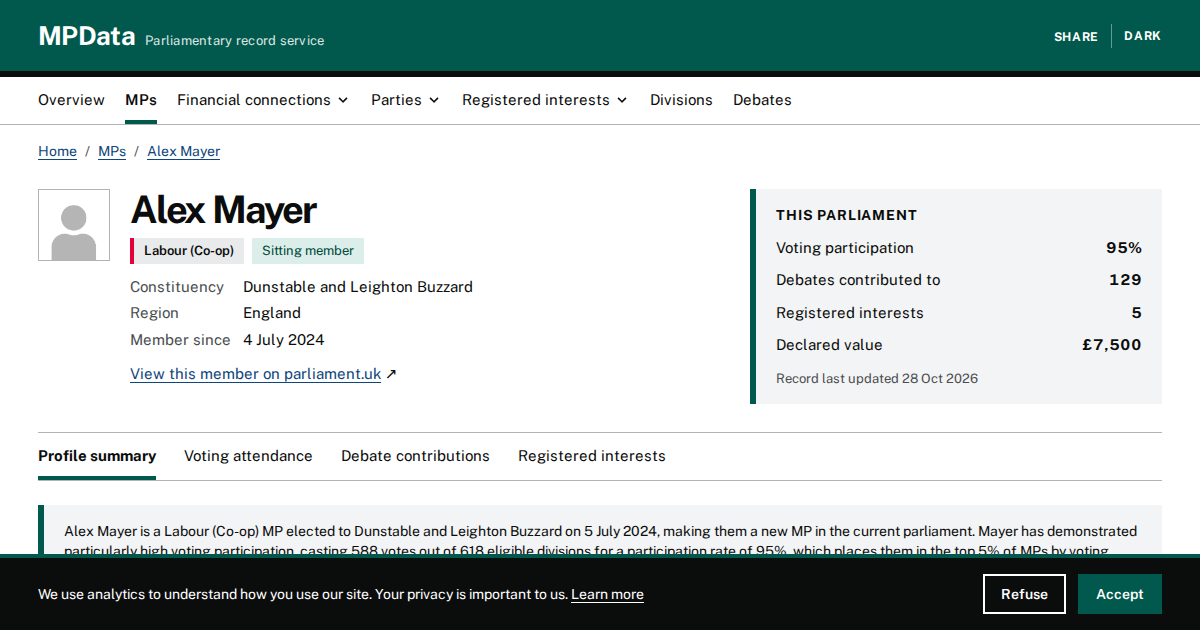Click the Sitting member badge

coord(308,251)
